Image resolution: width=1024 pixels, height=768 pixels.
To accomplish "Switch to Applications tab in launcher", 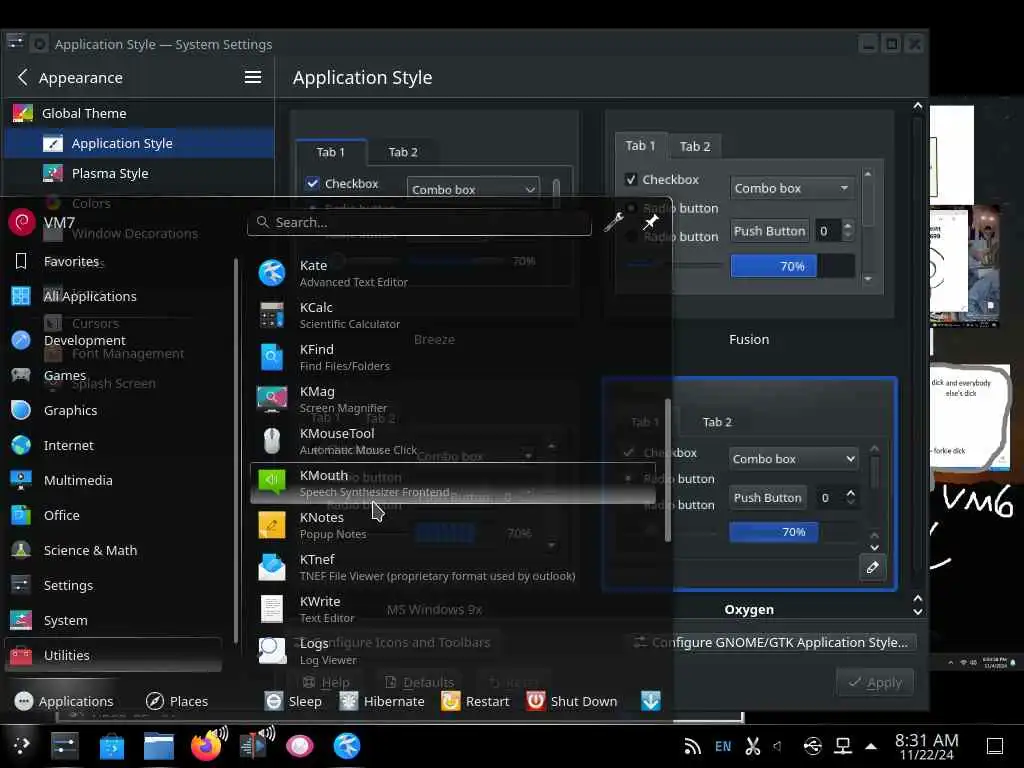I will [64, 701].
